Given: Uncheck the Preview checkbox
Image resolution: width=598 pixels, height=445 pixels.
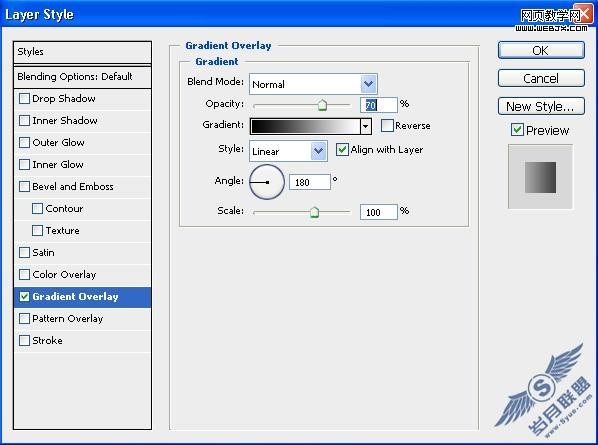Looking at the screenshot, I should tap(517, 130).
